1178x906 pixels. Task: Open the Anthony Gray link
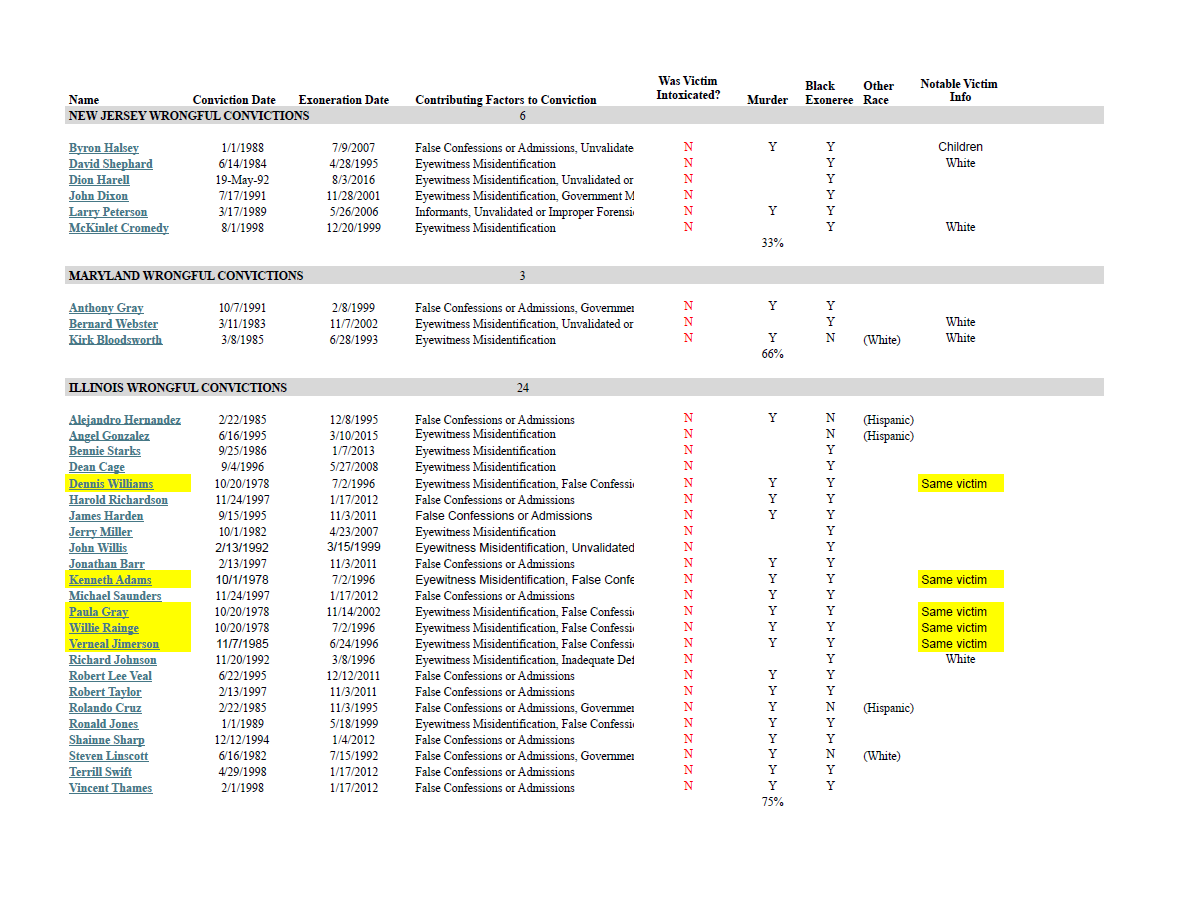tap(106, 308)
